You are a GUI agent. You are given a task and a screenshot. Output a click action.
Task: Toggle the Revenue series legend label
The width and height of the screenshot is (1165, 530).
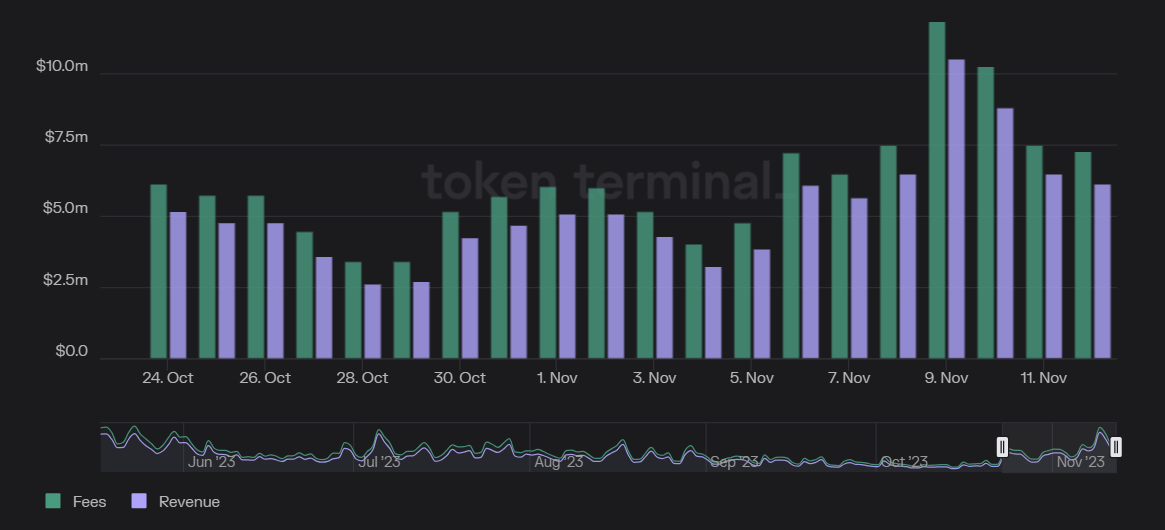(x=189, y=502)
